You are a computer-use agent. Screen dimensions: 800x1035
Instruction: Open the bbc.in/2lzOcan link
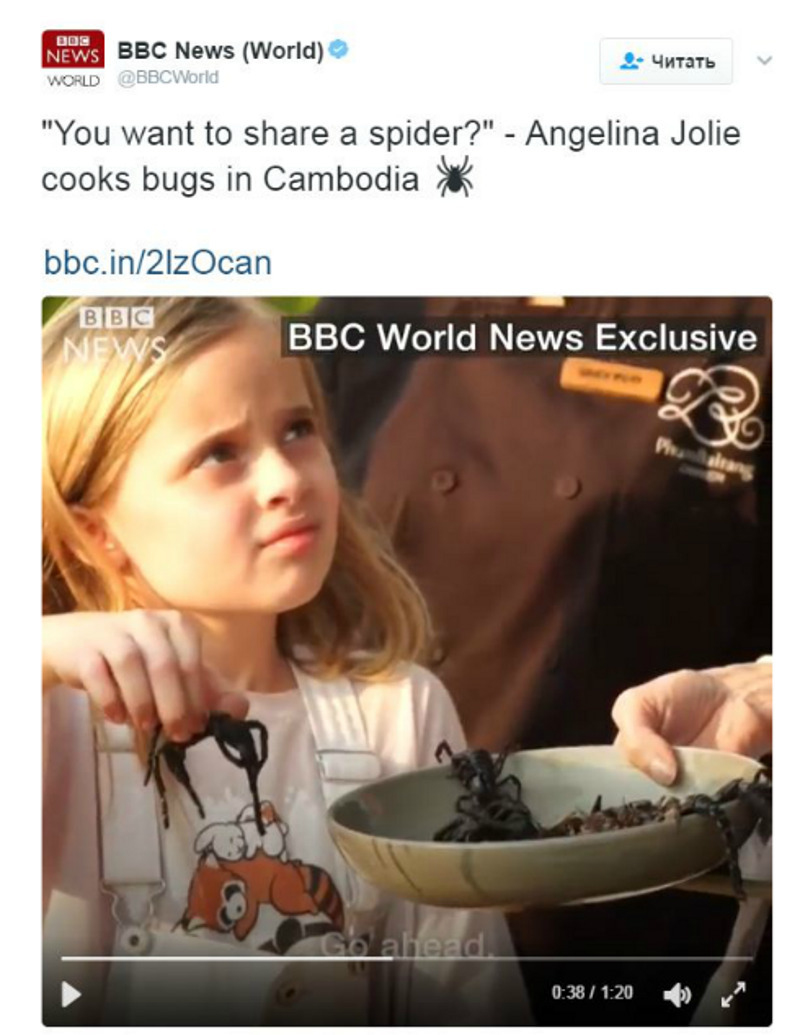158,263
